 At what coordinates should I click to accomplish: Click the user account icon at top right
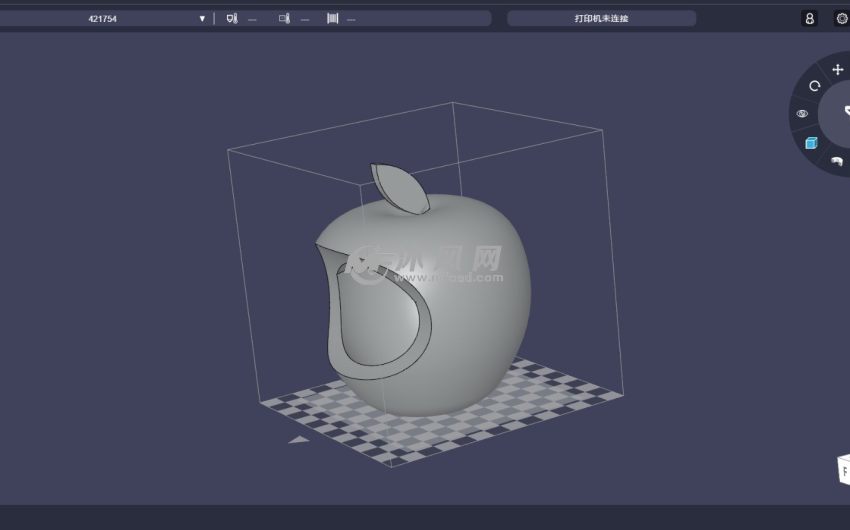click(809, 18)
